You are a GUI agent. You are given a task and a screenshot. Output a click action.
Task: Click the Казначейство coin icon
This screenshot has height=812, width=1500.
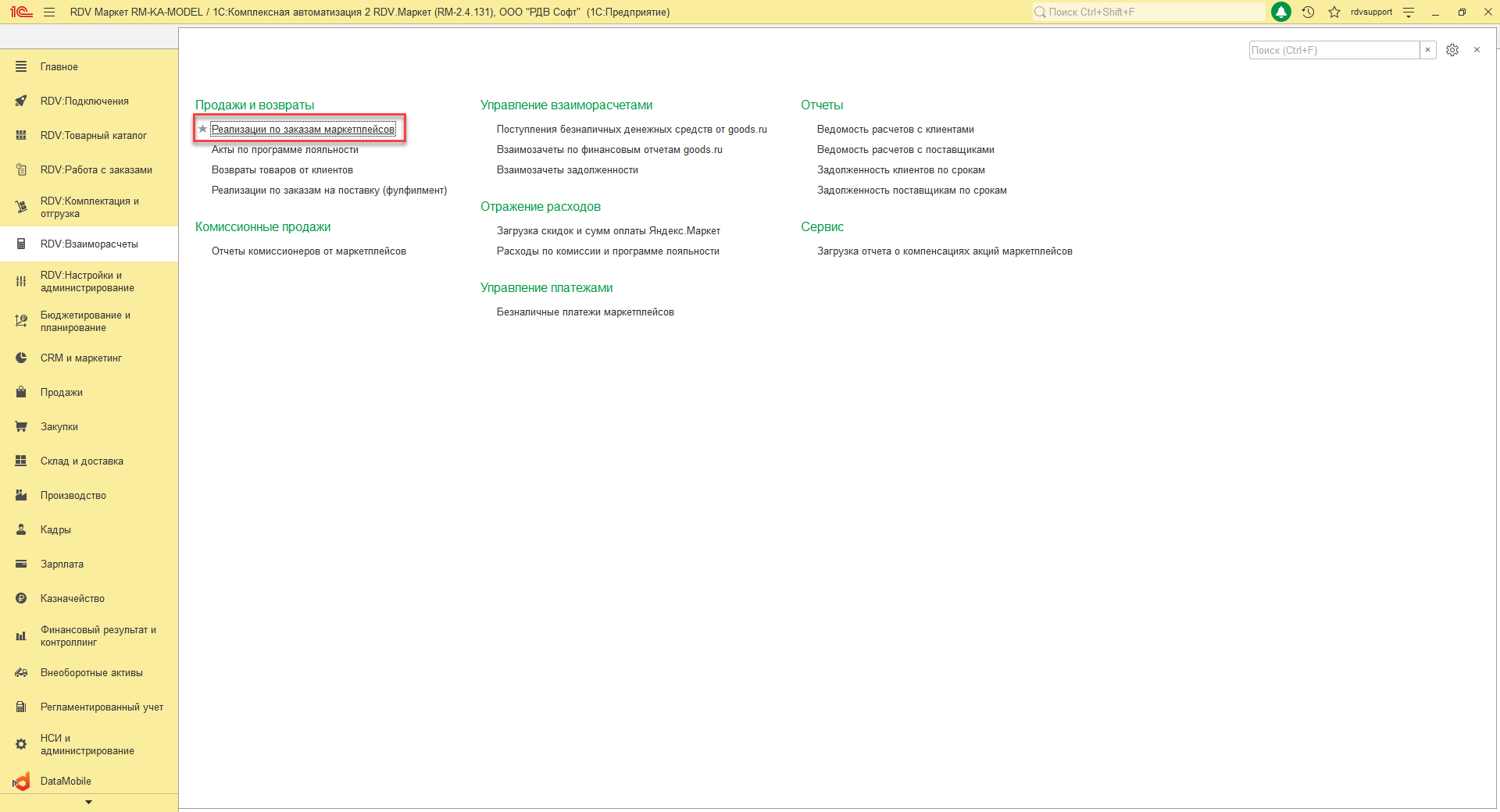coord(21,599)
